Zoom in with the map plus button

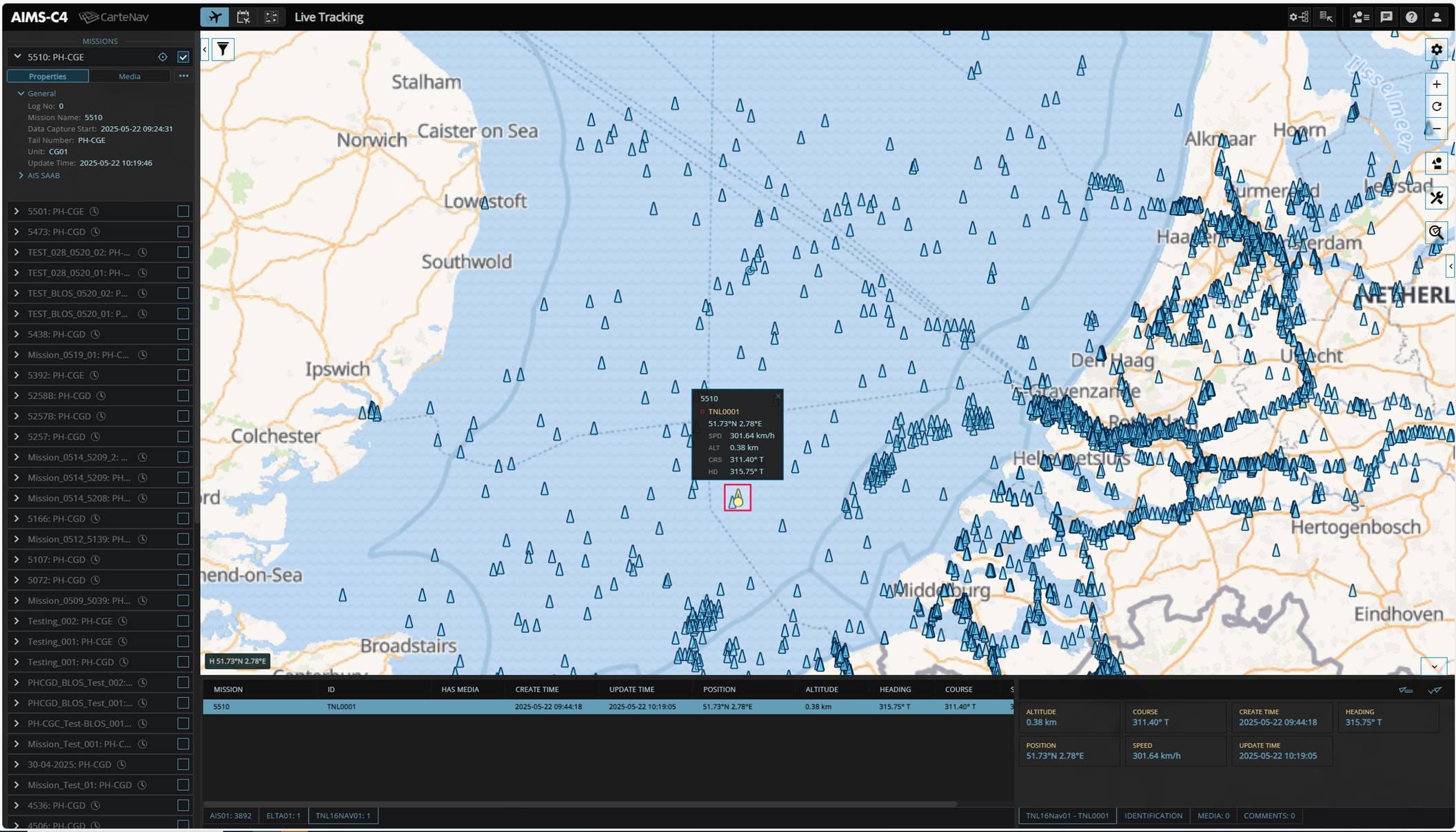tap(1436, 84)
